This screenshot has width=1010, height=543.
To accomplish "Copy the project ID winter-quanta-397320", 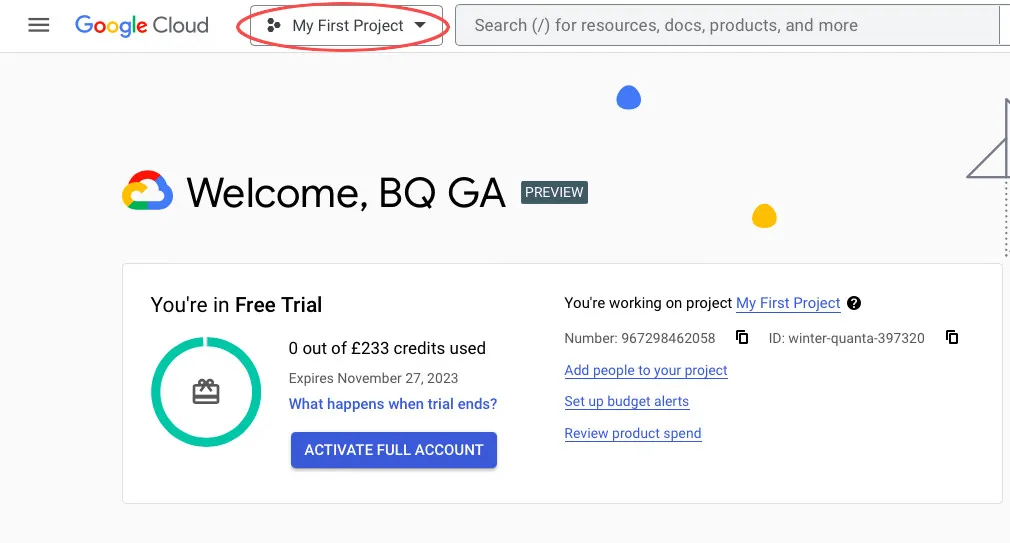I will (952, 338).
